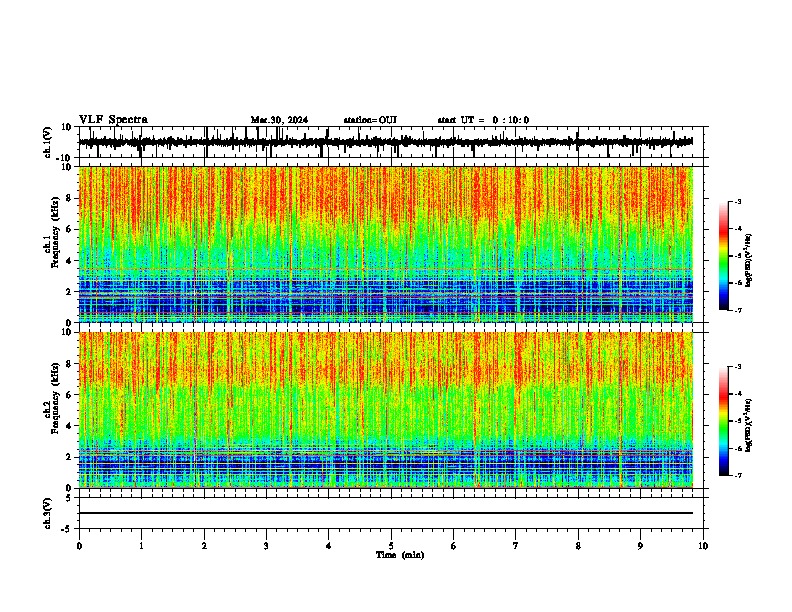Screen dimensions: 792x612
Task: Click time axis tick label "3"
Action: point(266,546)
